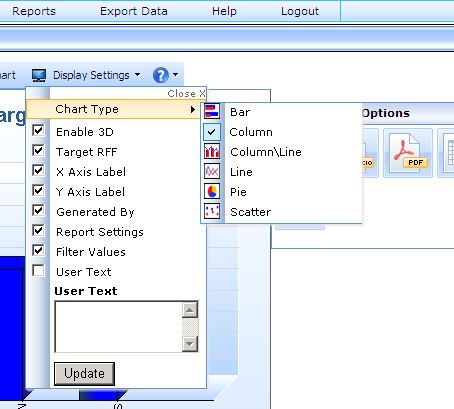
Task: Click the Display Settings monitor icon
Action: pyautogui.click(x=39, y=75)
